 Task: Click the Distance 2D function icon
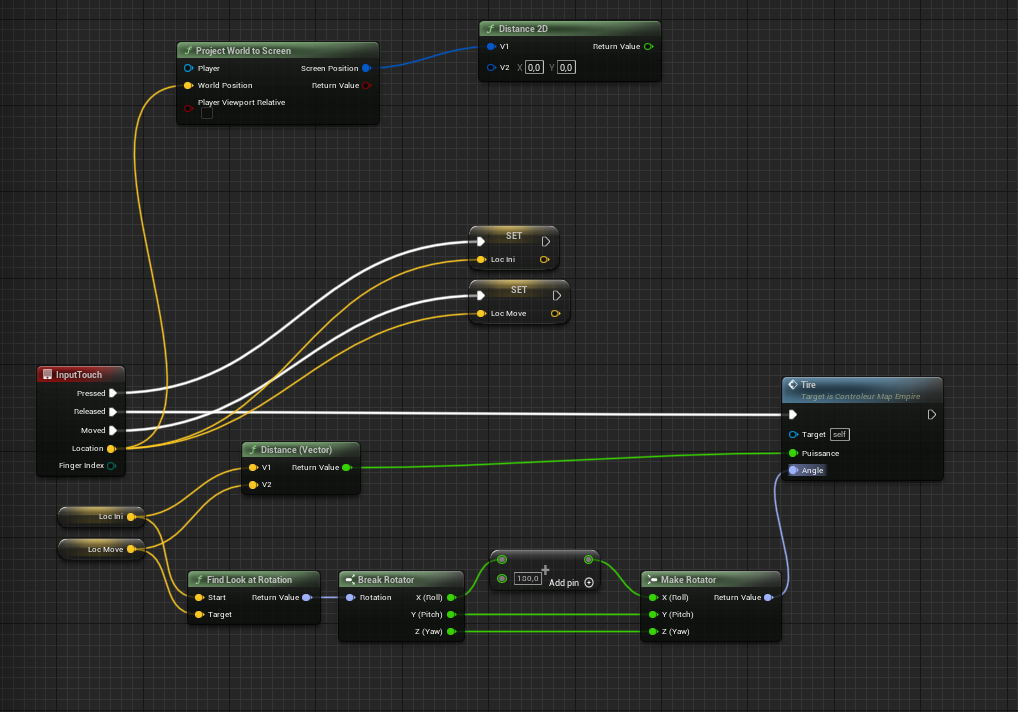(x=489, y=29)
